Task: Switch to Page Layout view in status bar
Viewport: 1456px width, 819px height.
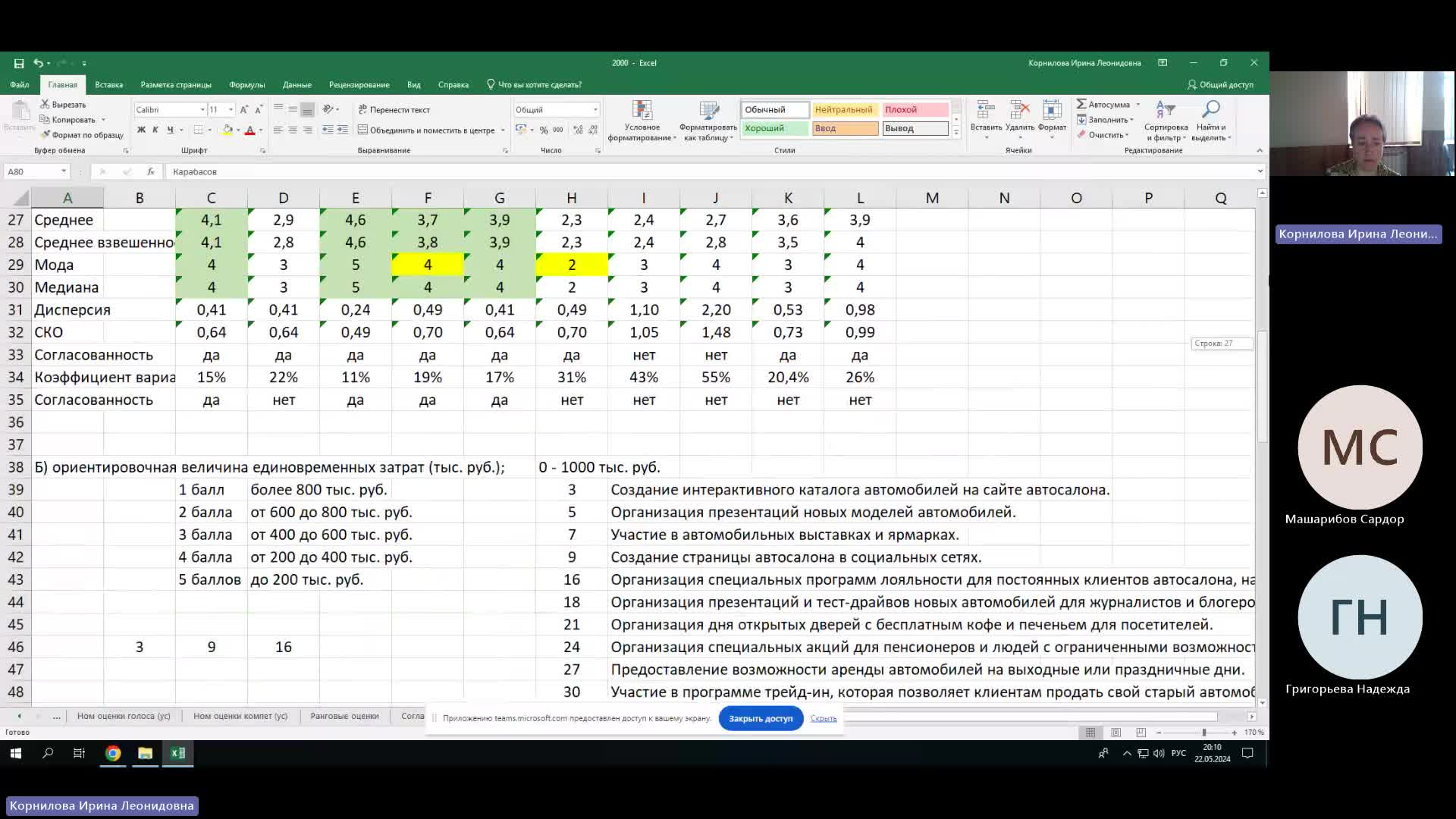Action: [1116, 733]
